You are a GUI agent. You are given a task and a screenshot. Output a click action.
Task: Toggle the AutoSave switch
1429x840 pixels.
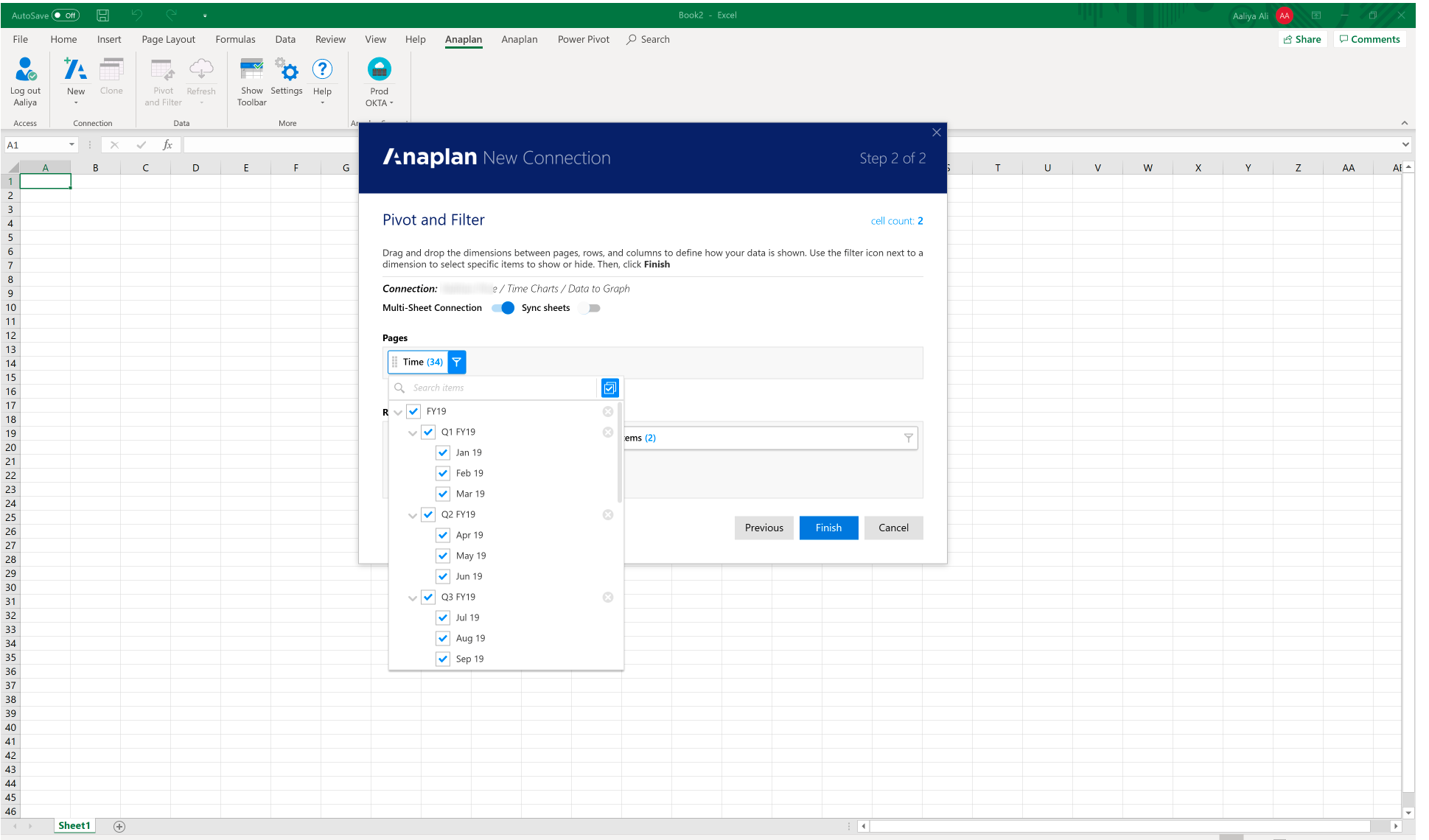point(66,15)
